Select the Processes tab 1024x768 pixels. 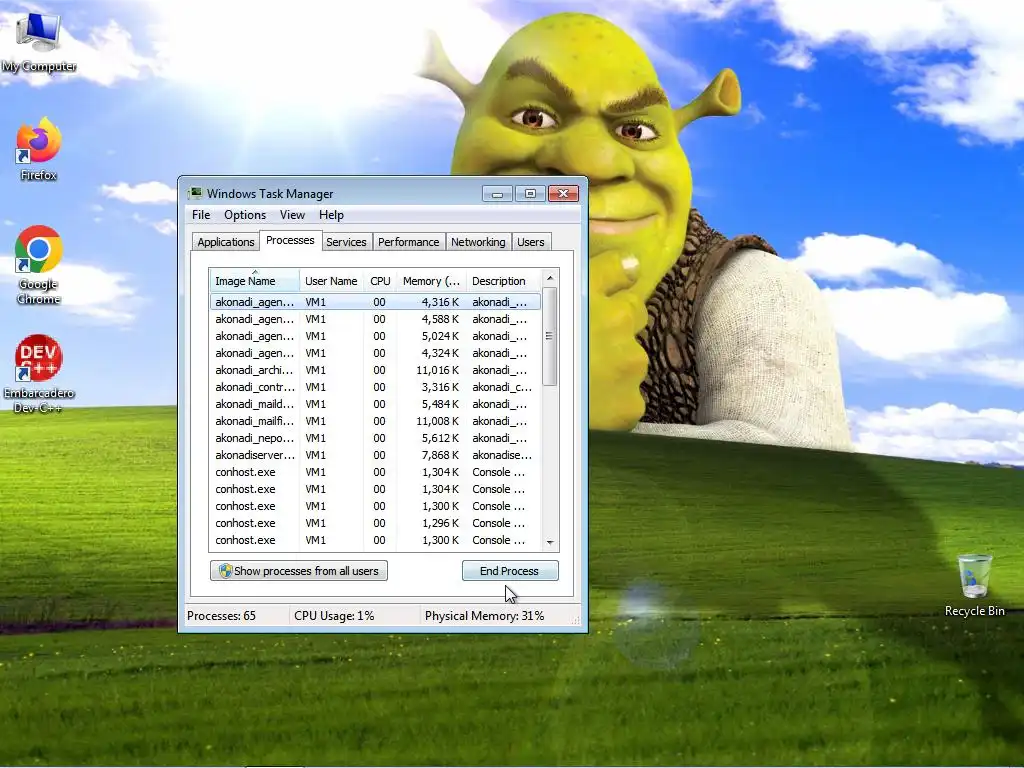tap(290, 240)
